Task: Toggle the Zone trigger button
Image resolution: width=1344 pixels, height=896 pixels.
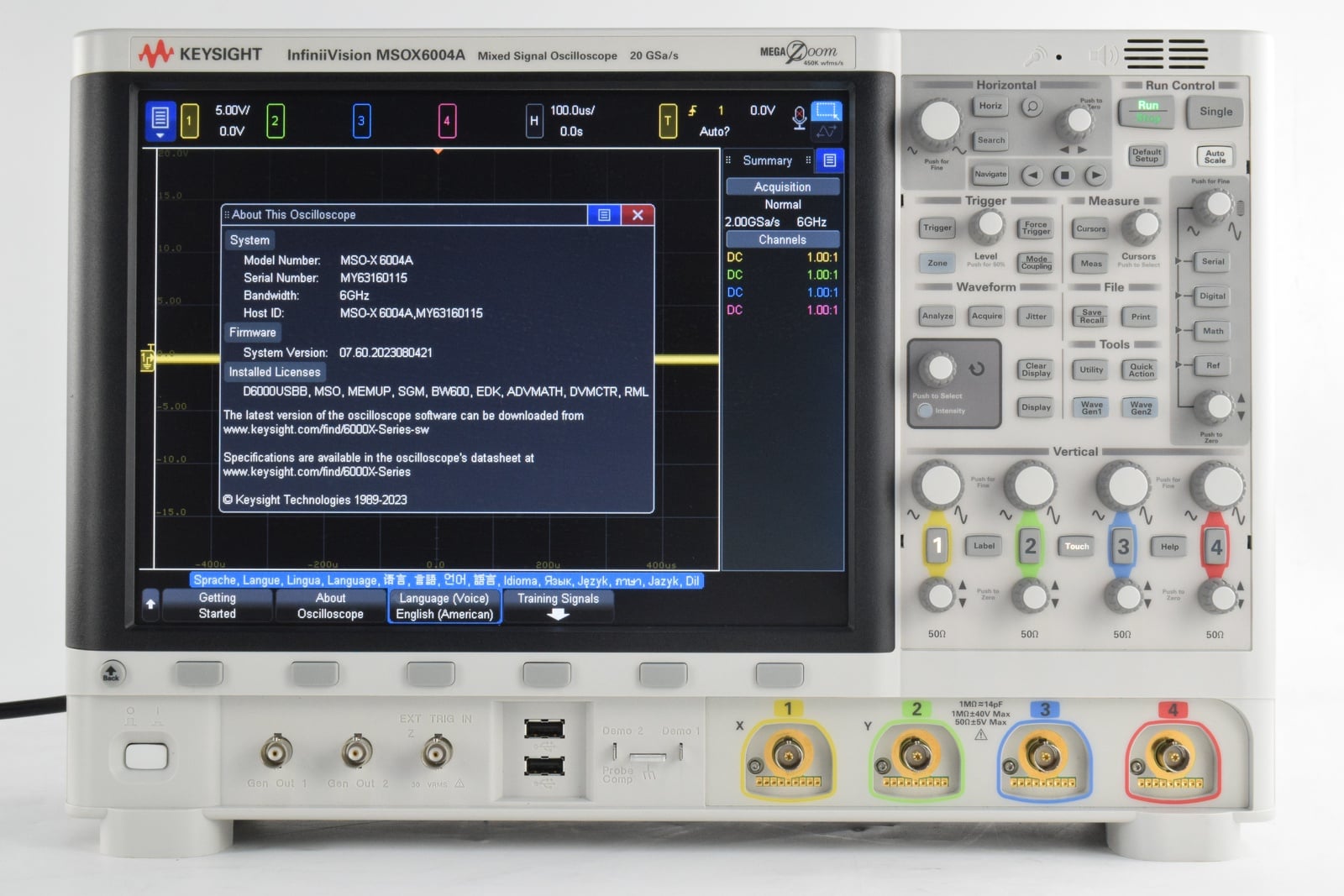Action: (937, 264)
